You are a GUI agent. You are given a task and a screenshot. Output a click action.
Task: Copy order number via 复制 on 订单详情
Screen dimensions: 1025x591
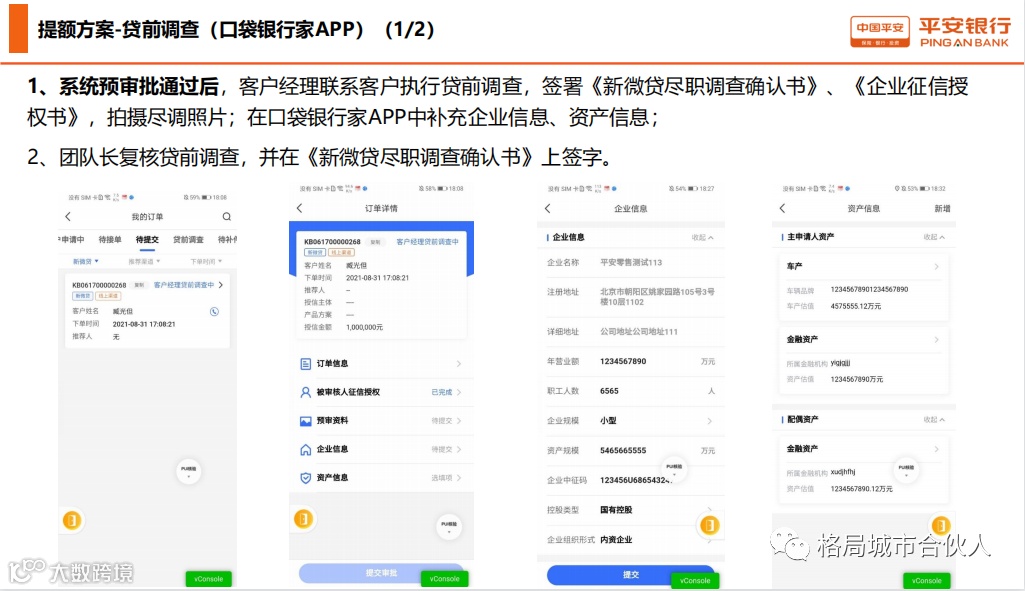coord(375,242)
